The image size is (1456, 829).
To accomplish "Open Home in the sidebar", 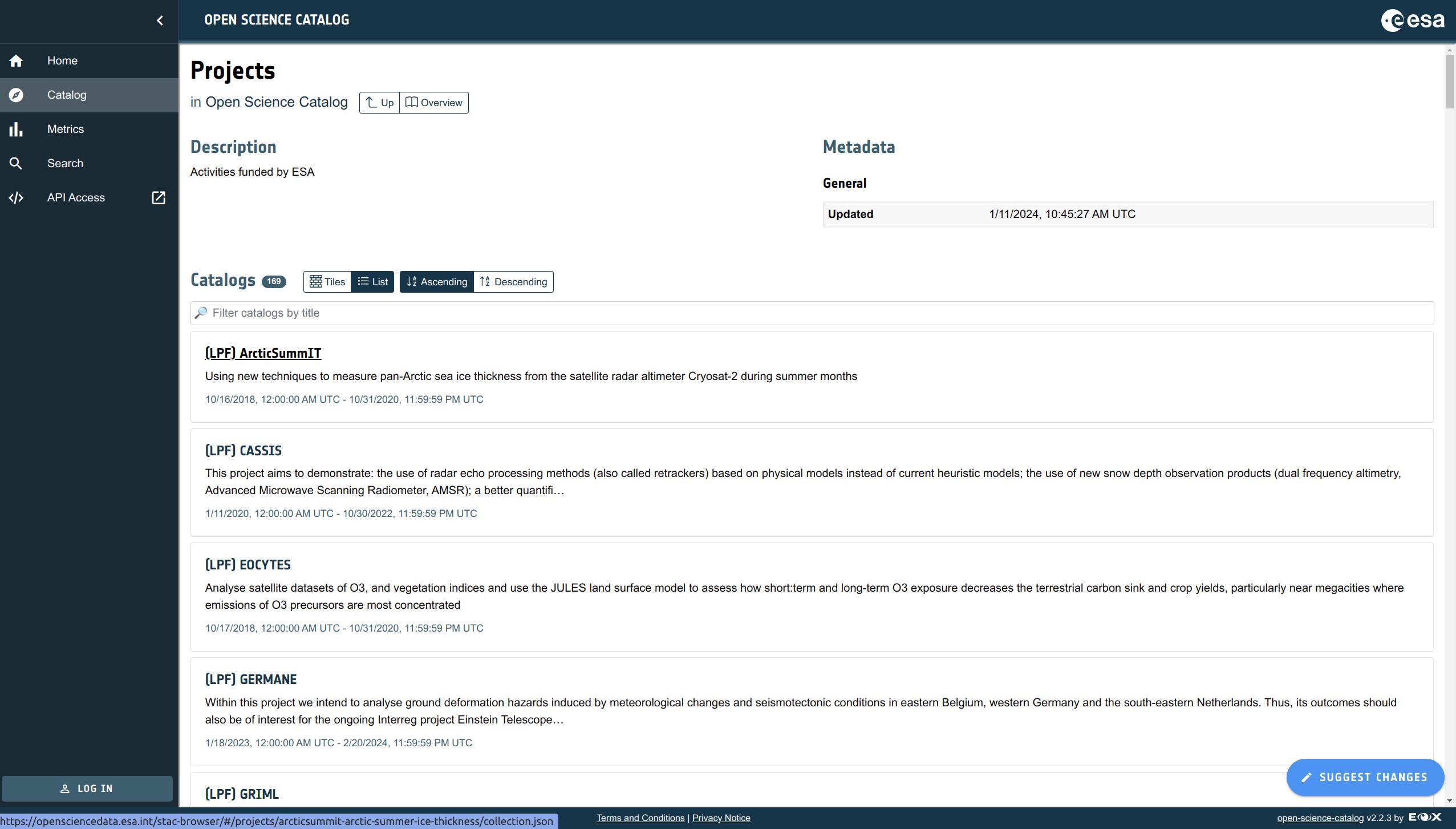I will tap(89, 60).
